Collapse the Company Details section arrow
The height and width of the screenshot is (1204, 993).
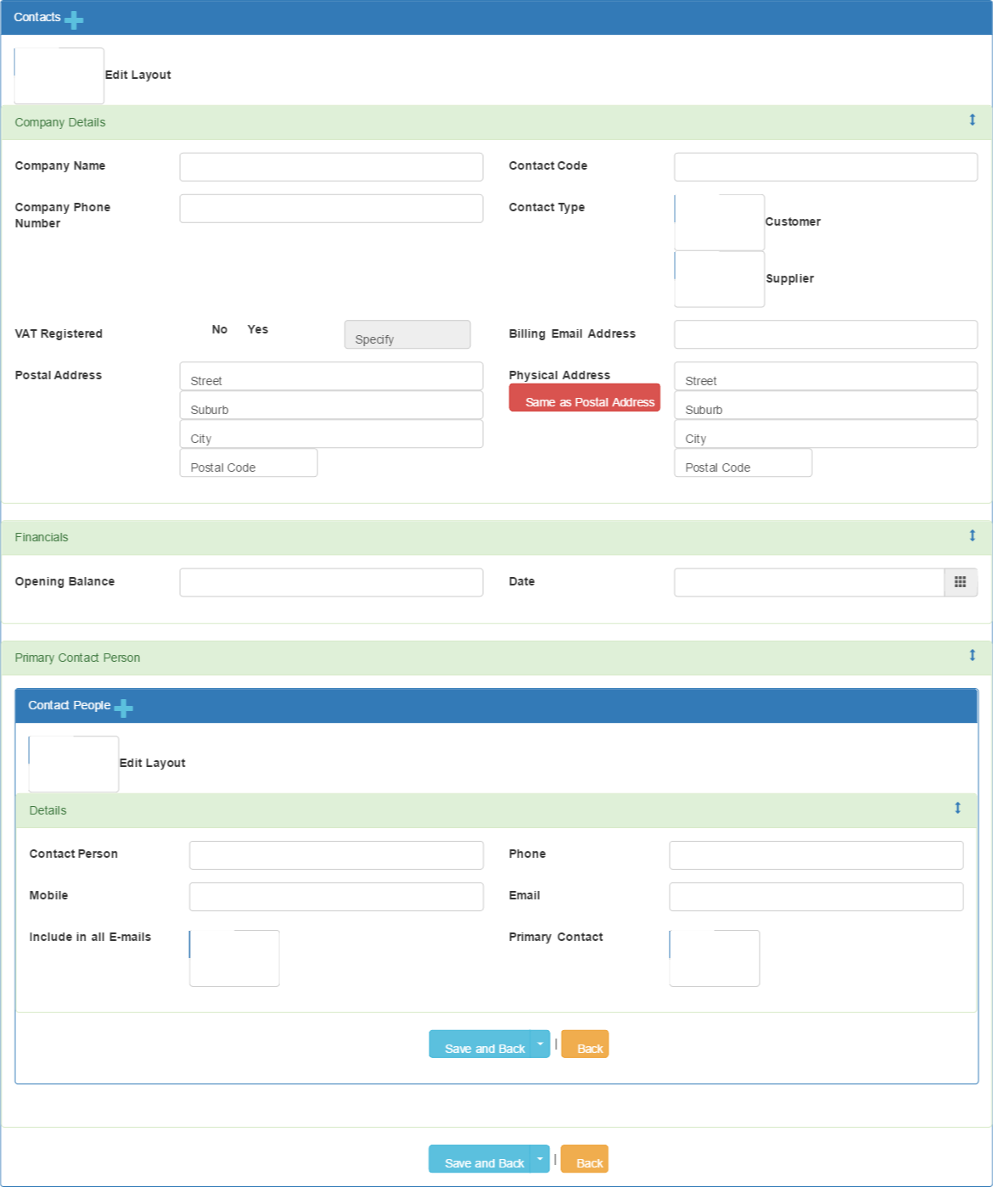(972, 120)
